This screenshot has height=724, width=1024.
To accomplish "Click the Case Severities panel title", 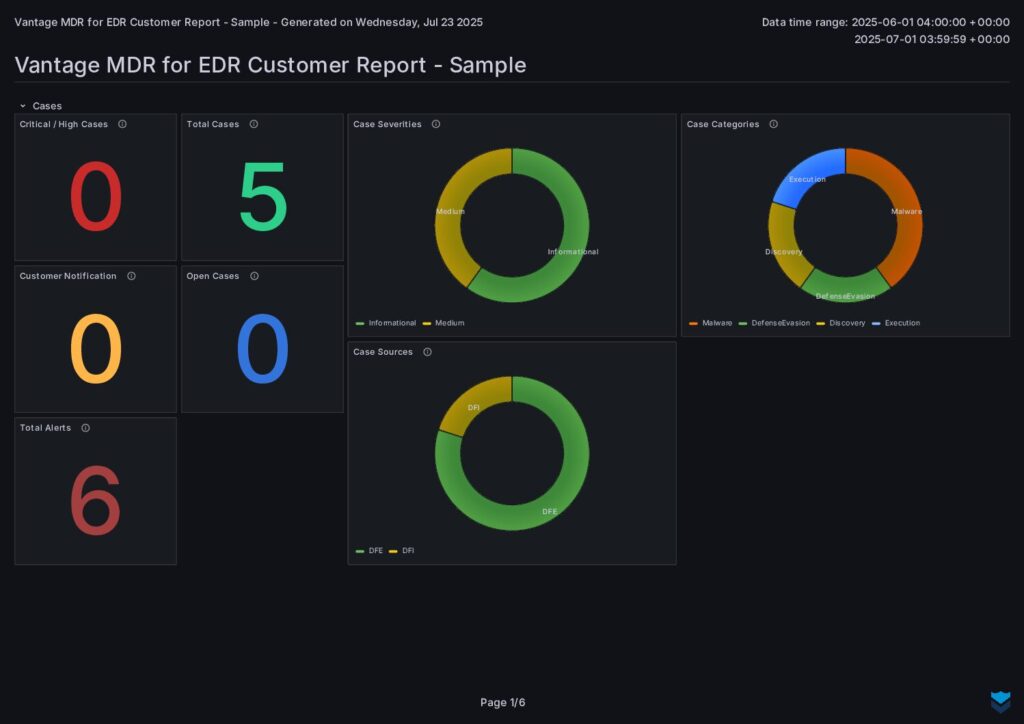I will [387, 124].
